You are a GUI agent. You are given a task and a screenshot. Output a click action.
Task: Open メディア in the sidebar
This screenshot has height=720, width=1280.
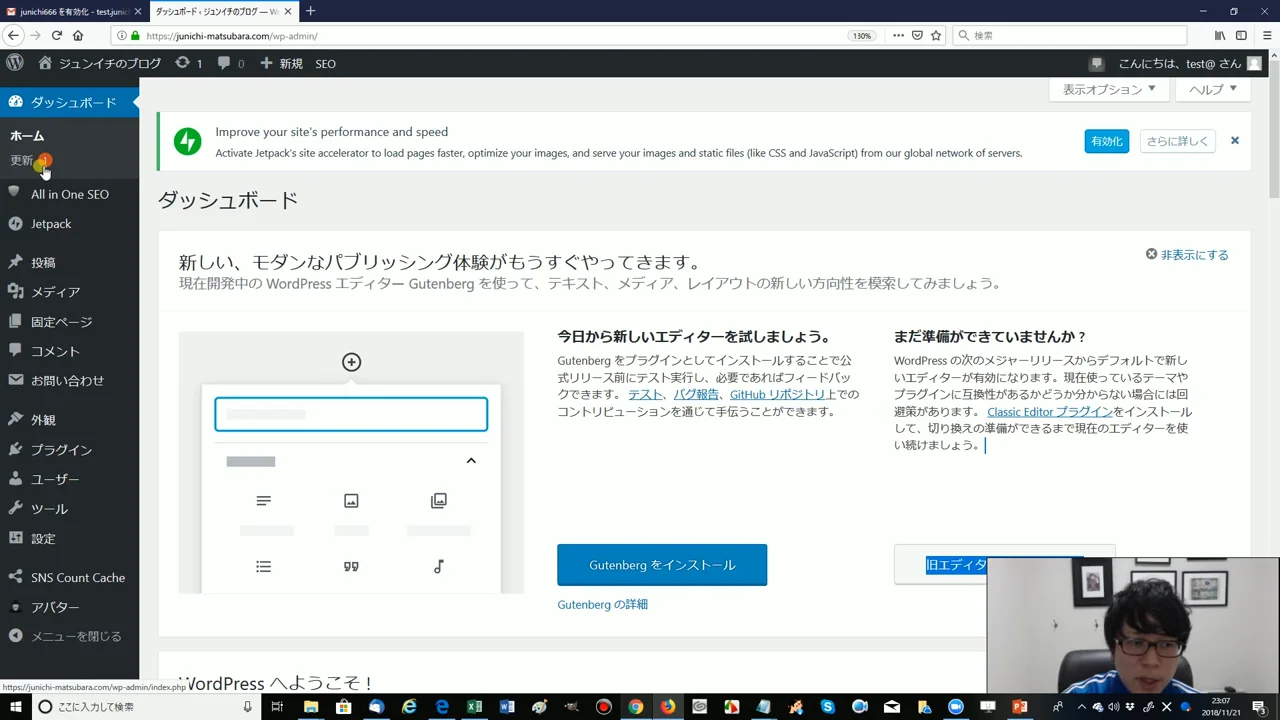(x=69, y=292)
